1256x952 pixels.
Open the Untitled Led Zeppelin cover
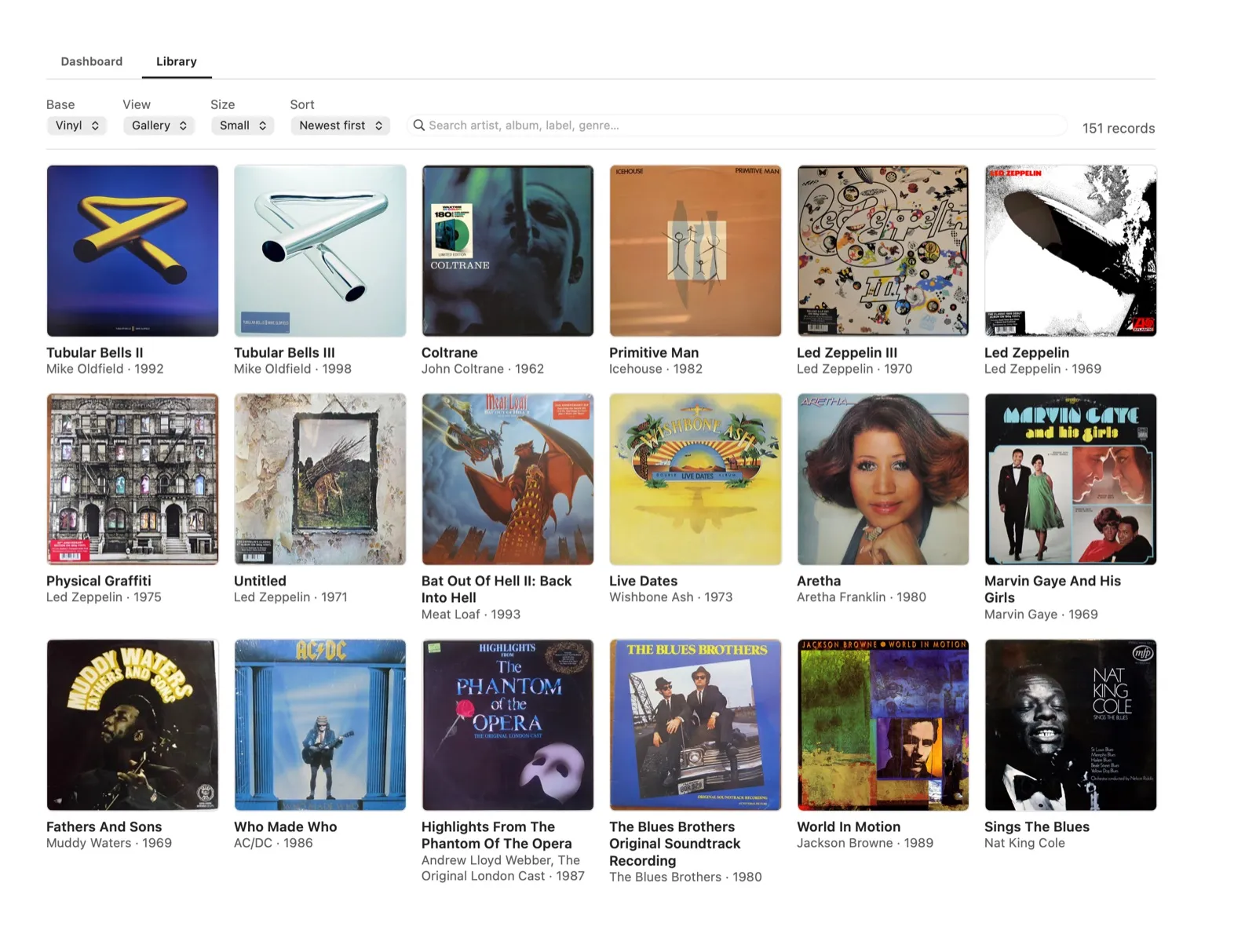[x=320, y=480]
